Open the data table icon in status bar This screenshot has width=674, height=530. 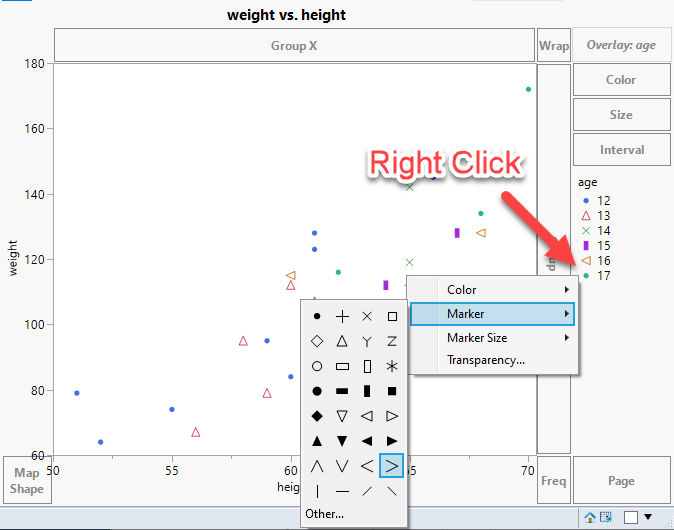click(606, 517)
